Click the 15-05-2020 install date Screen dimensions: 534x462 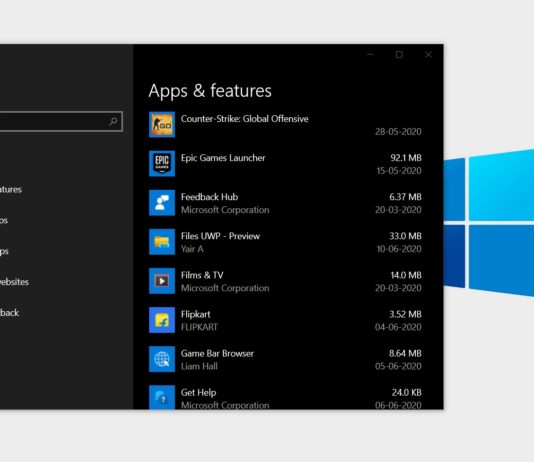(399, 171)
